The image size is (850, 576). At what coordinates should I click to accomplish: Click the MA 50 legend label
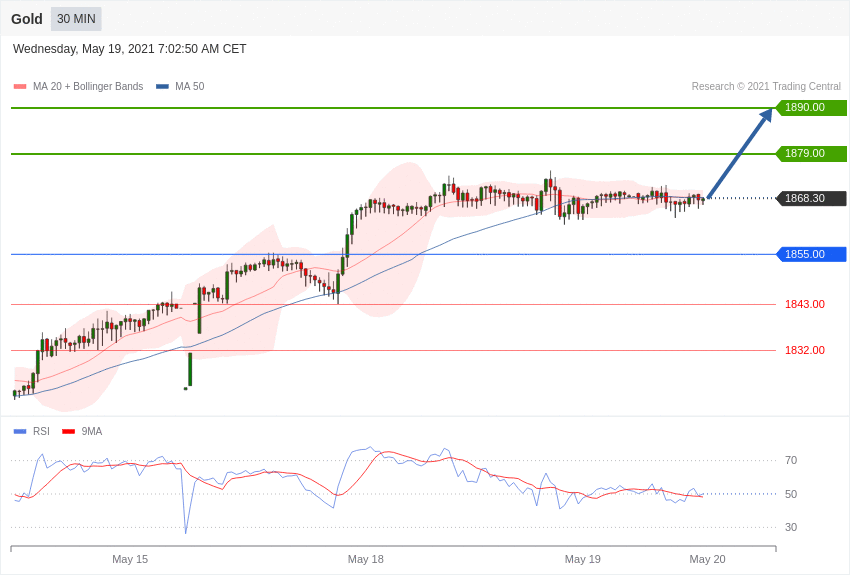(190, 86)
